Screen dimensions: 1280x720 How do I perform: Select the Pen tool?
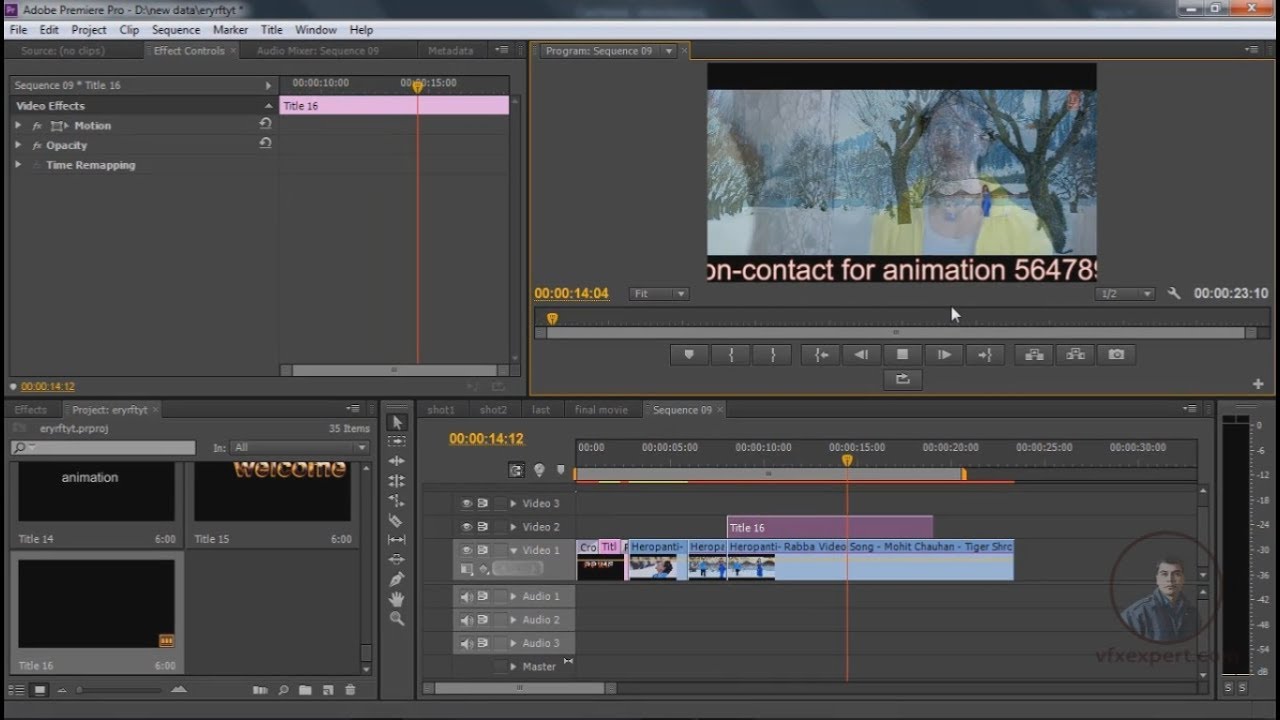tap(397, 580)
